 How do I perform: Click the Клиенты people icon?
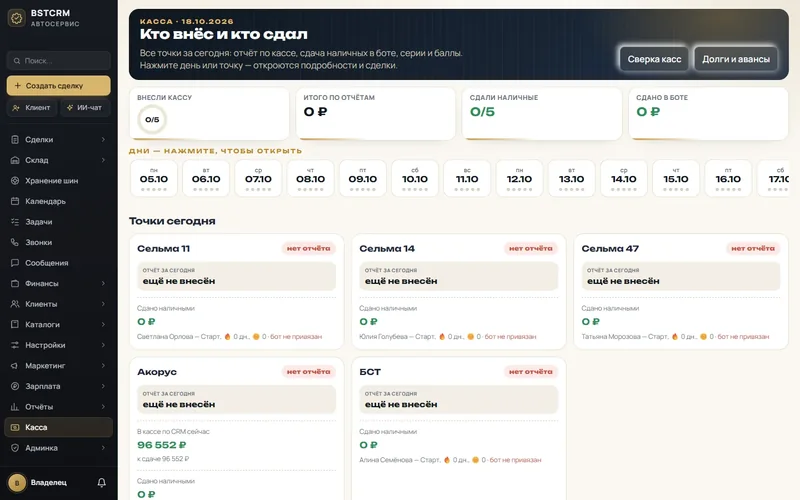pos(15,304)
